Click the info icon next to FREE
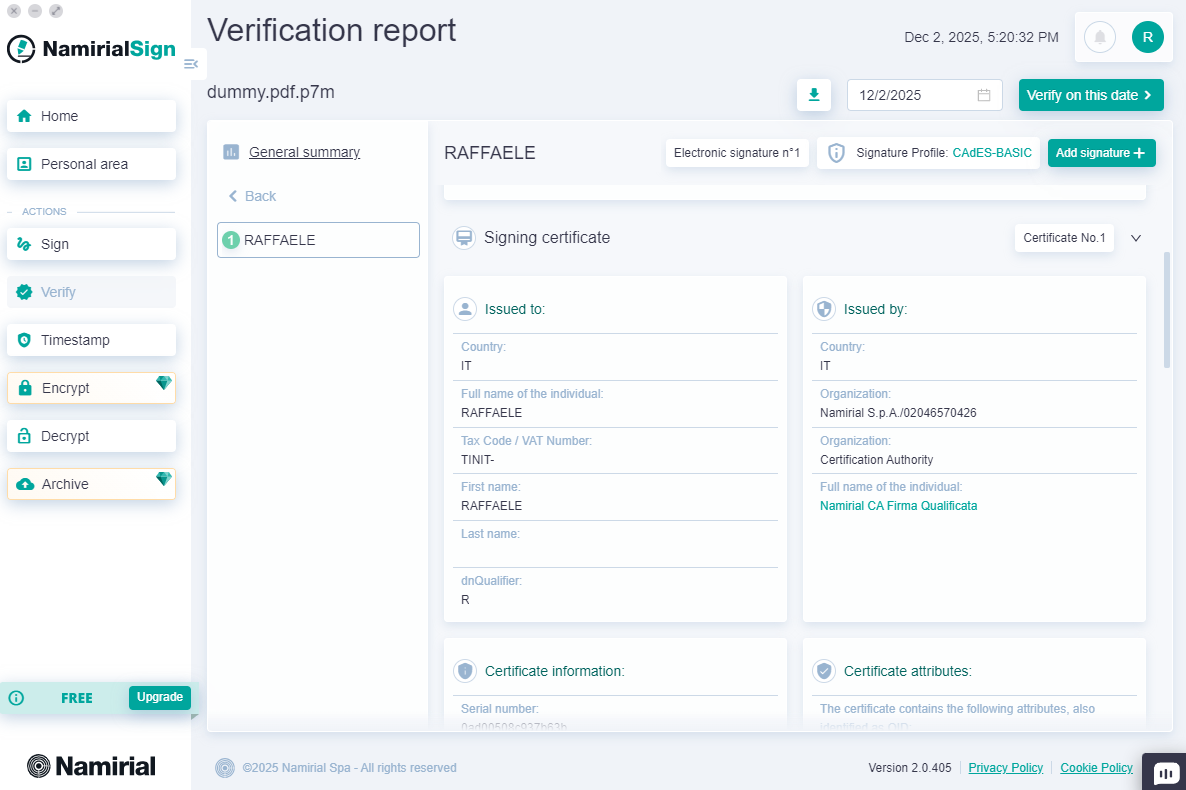The width and height of the screenshot is (1186, 790). (16, 698)
